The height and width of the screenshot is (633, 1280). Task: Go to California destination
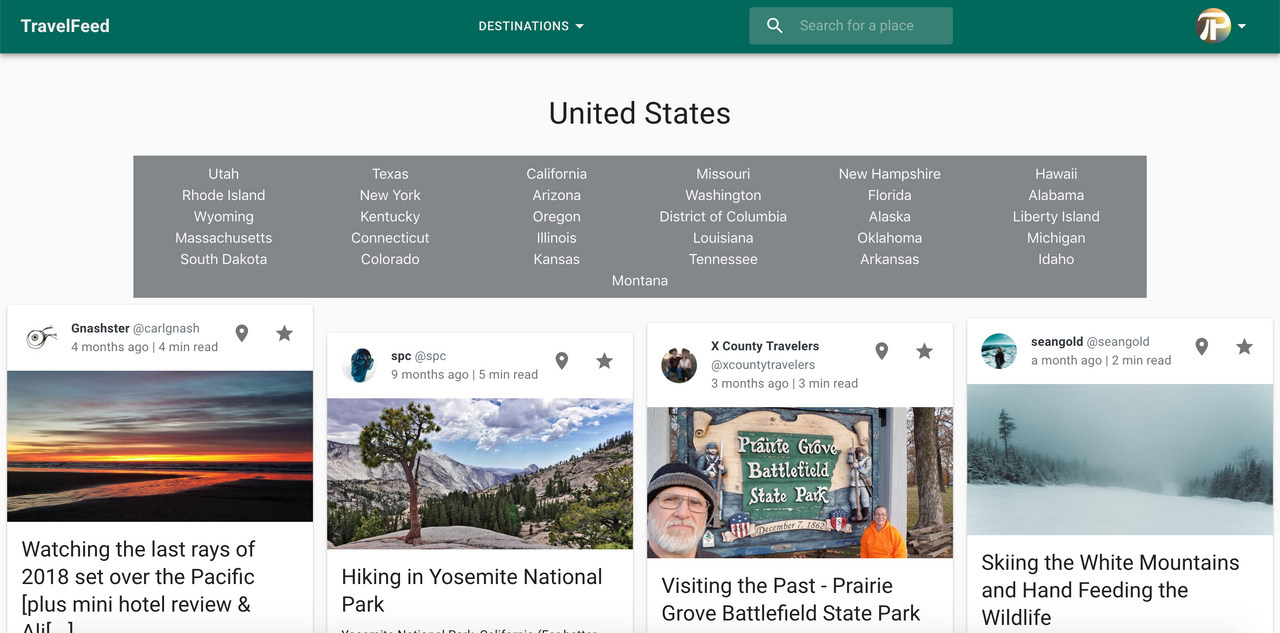click(557, 174)
